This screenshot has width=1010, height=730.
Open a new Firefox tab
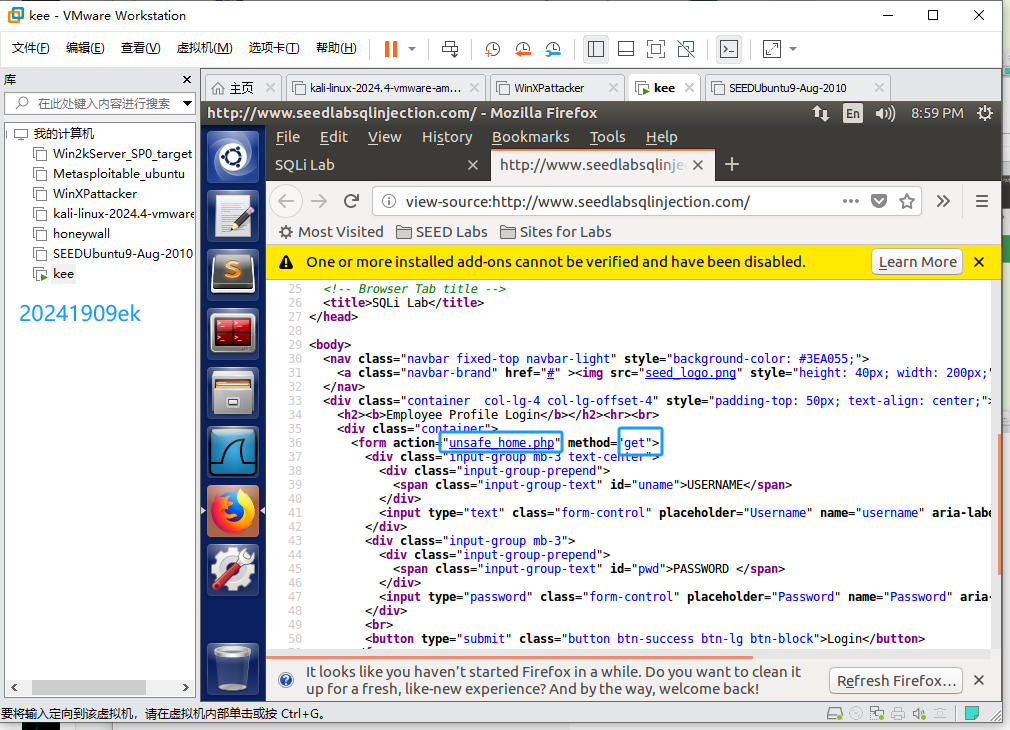click(x=732, y=164)
